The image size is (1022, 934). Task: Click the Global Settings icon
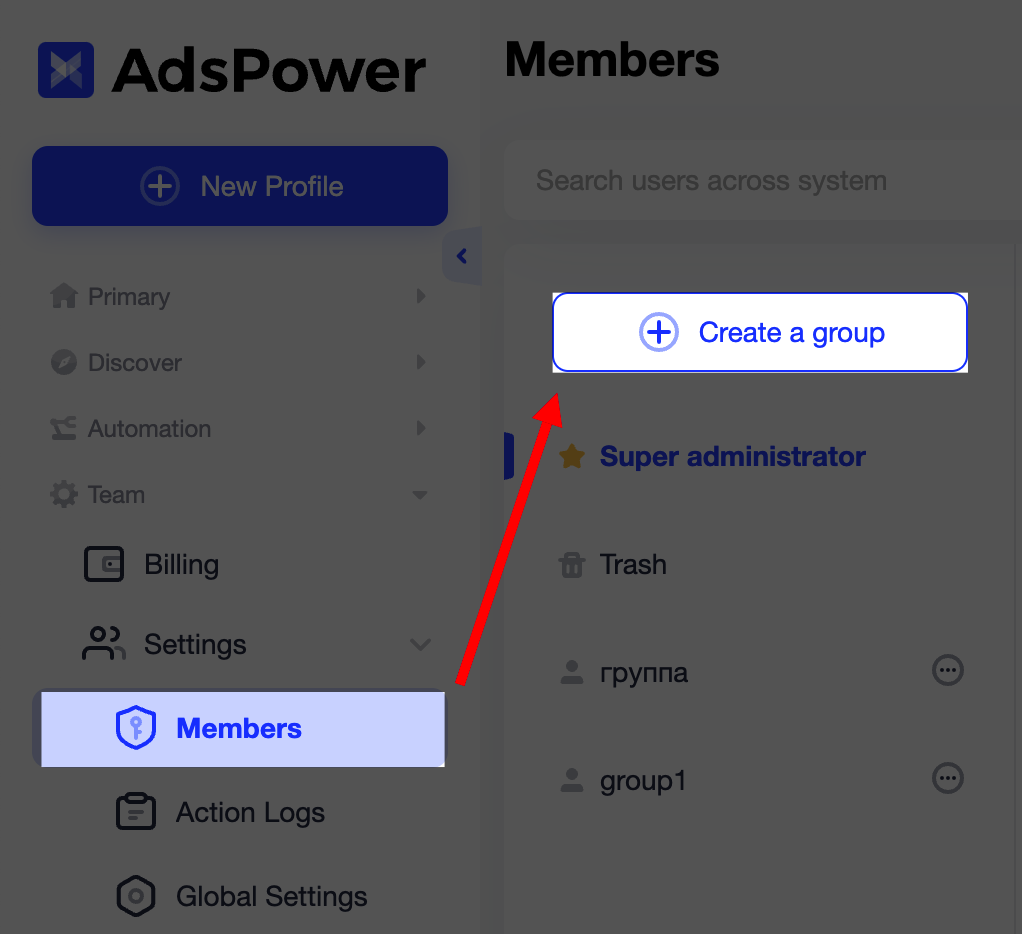click(x=135, y=896)
